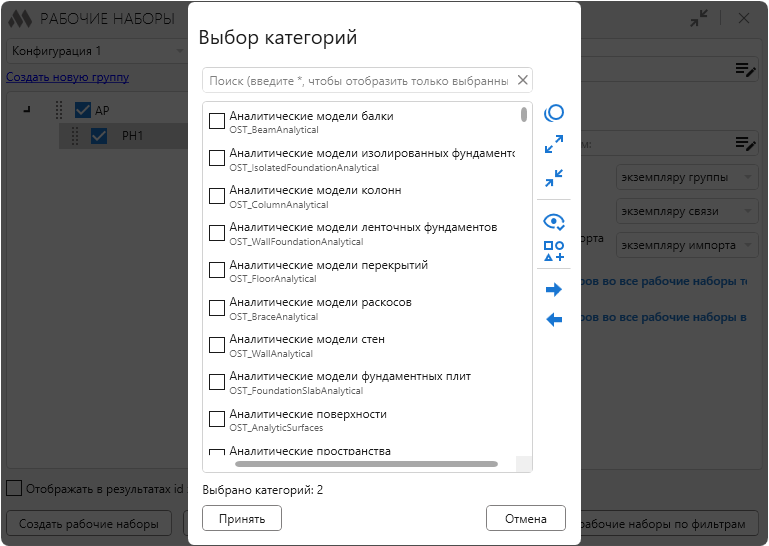The image size is (769, 546).
Task: Check 'Аналитические модели колонн' category
Action: 217,196
